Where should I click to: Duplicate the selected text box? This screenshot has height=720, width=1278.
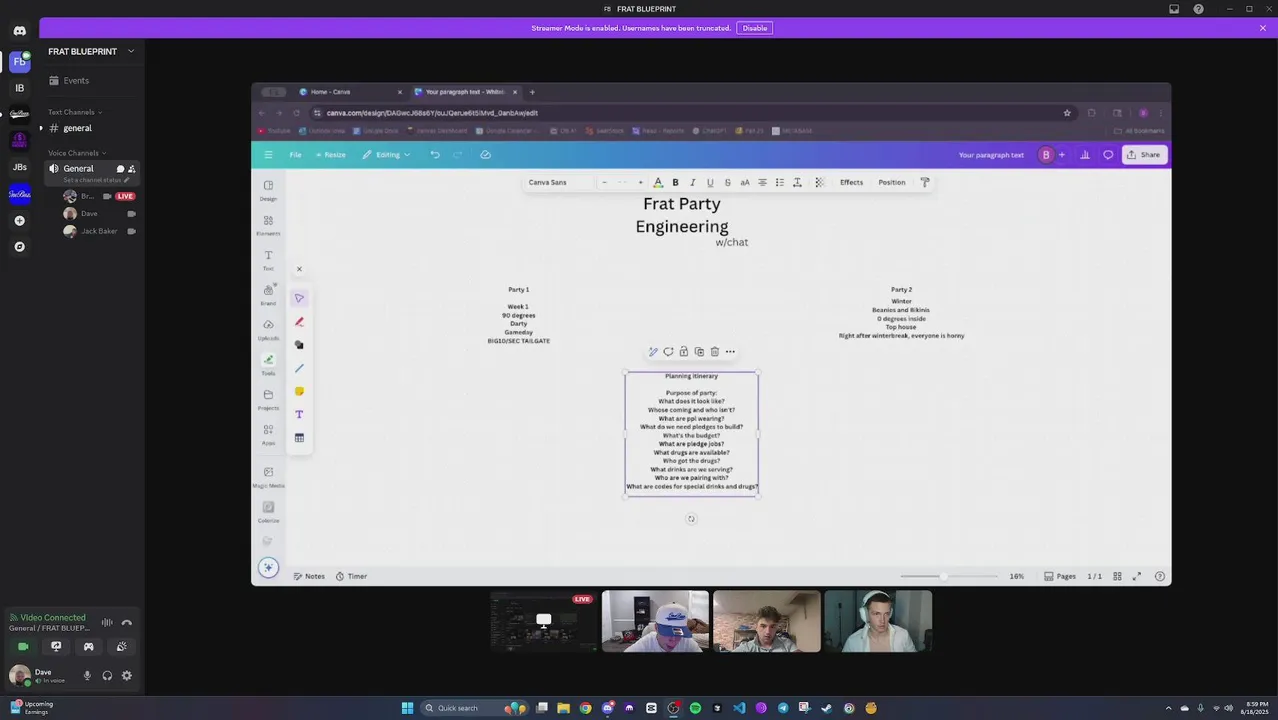tap(699, 352)
